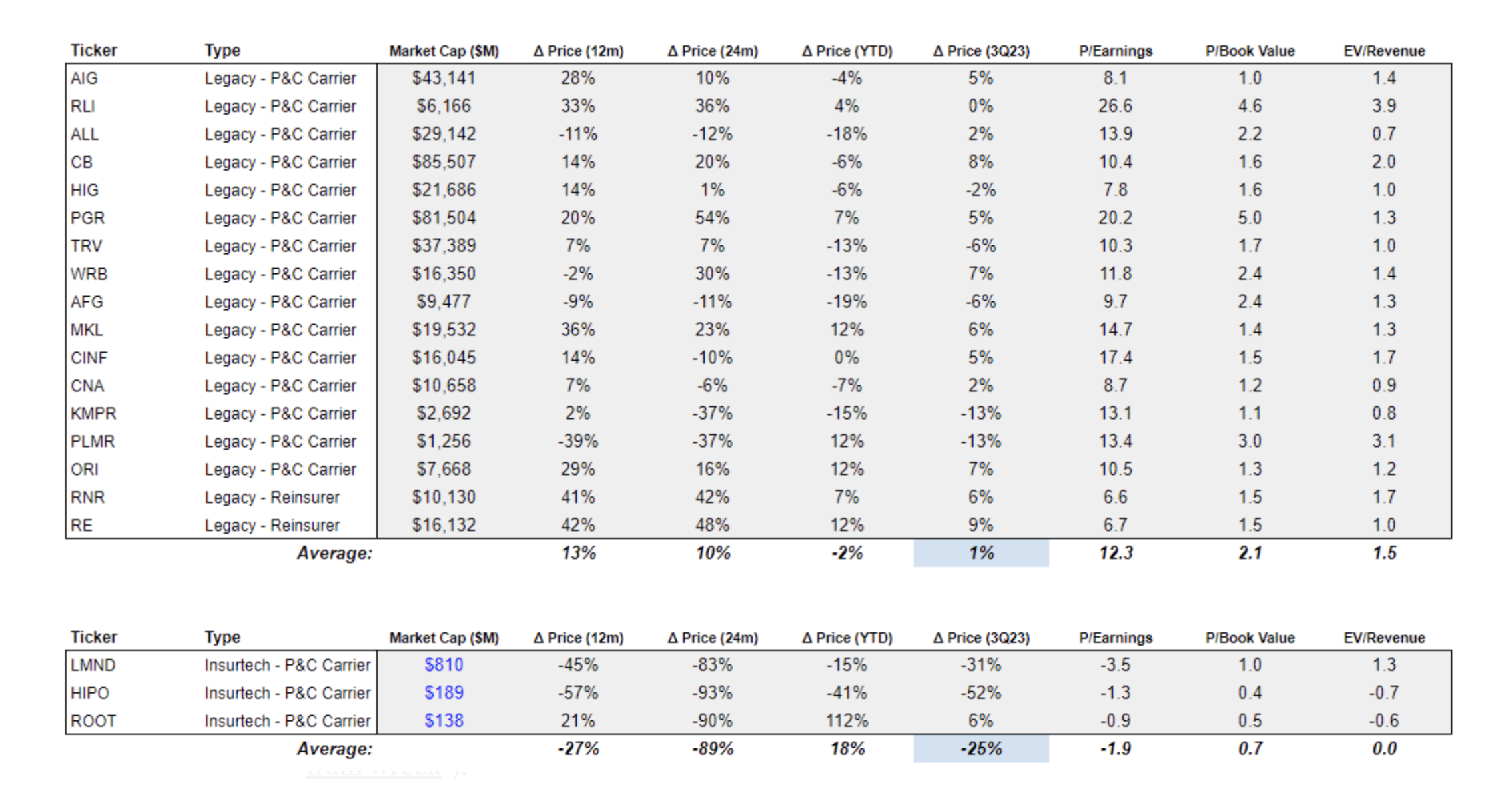This screenshot has height=809, width=1512.
Task: Click the 112% YTD price change for ROOT
Action: pyautogui.click(x=847, y=721)
